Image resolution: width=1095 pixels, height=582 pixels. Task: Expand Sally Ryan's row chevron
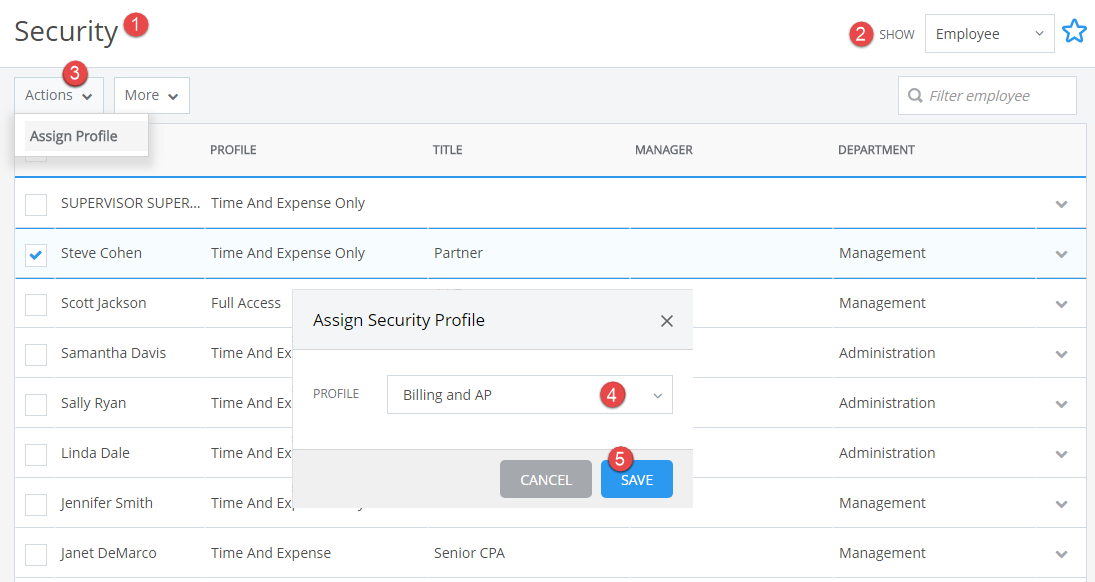pos(1062,404)
